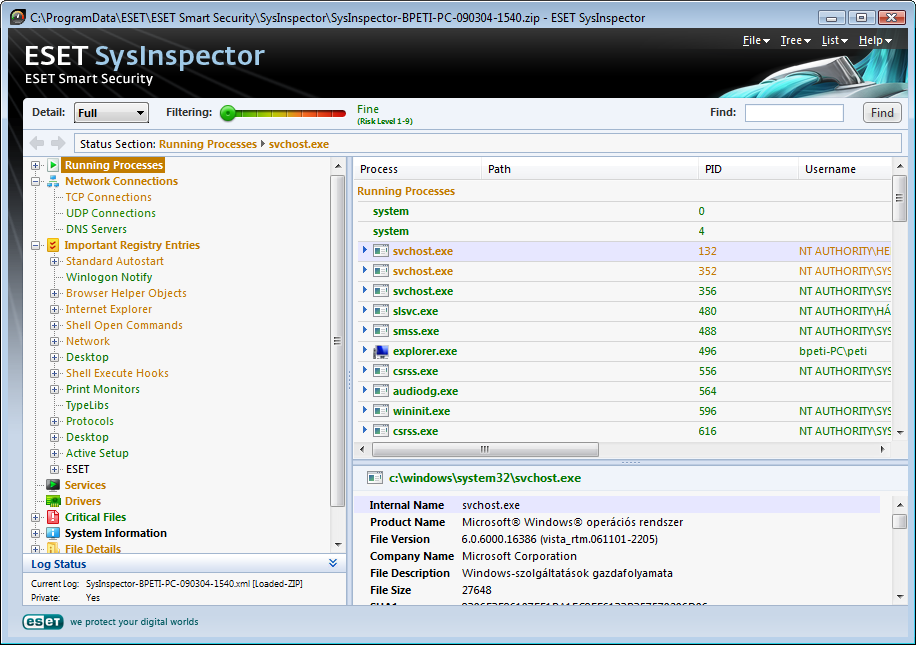The image size is (916, 645).
Task: Expand the svchost.exe PID 132 row arrow
Action: click(365, 250)
